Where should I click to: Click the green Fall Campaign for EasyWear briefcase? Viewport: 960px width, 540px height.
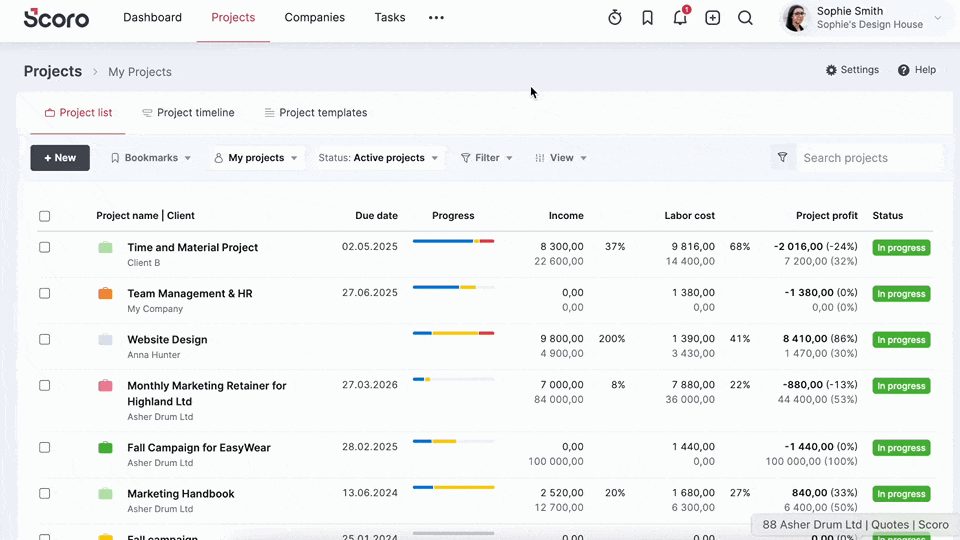click(105, 448)
